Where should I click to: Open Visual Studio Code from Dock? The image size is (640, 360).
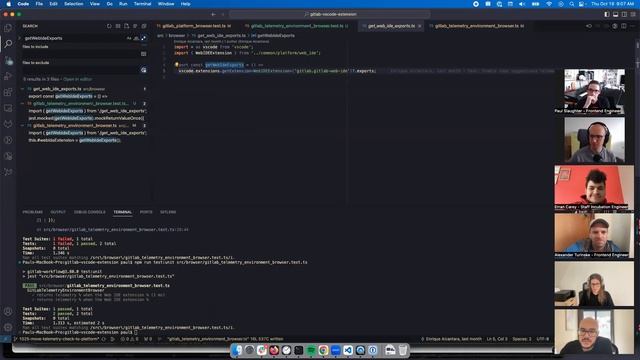[348, 350]
